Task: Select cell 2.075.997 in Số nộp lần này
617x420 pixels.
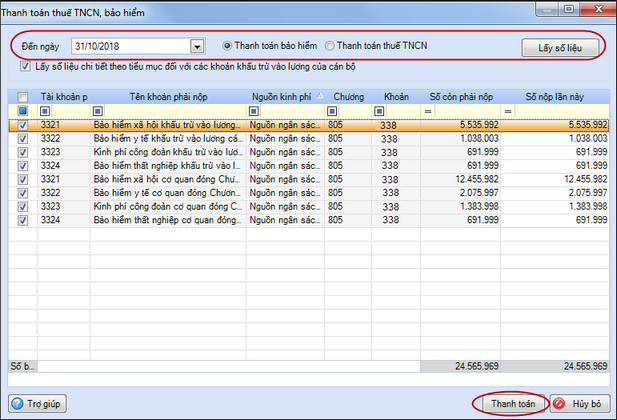Action: click(555, 193)
